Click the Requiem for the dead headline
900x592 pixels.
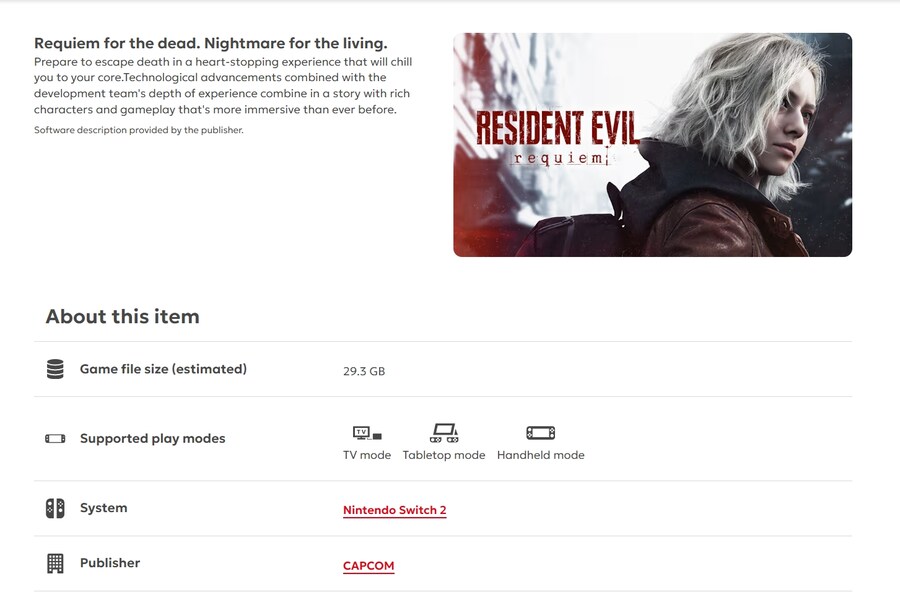coord(211,44)
